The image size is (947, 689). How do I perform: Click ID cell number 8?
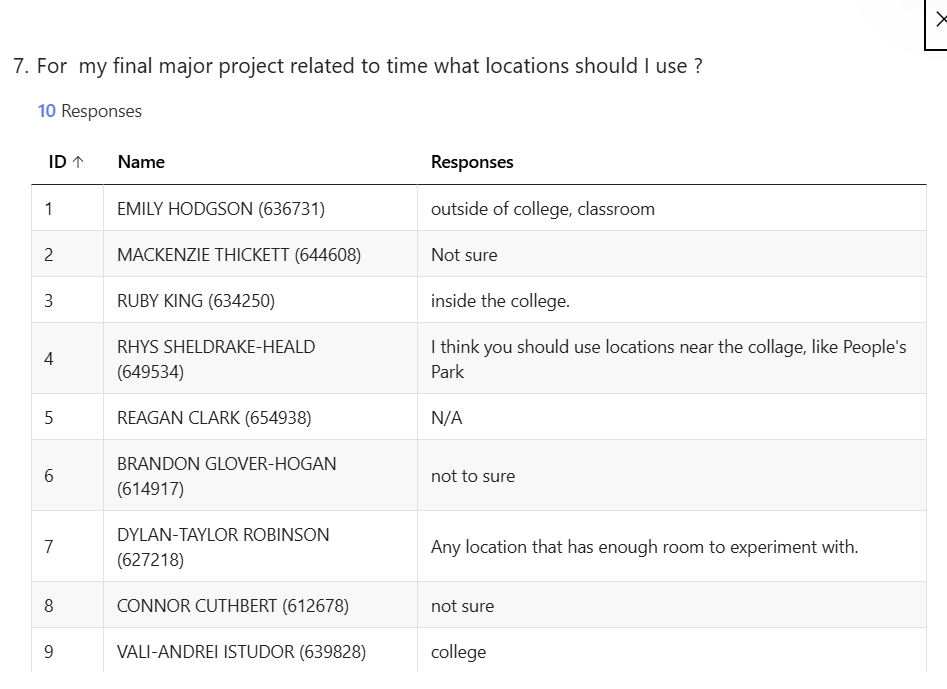(48, 606)
